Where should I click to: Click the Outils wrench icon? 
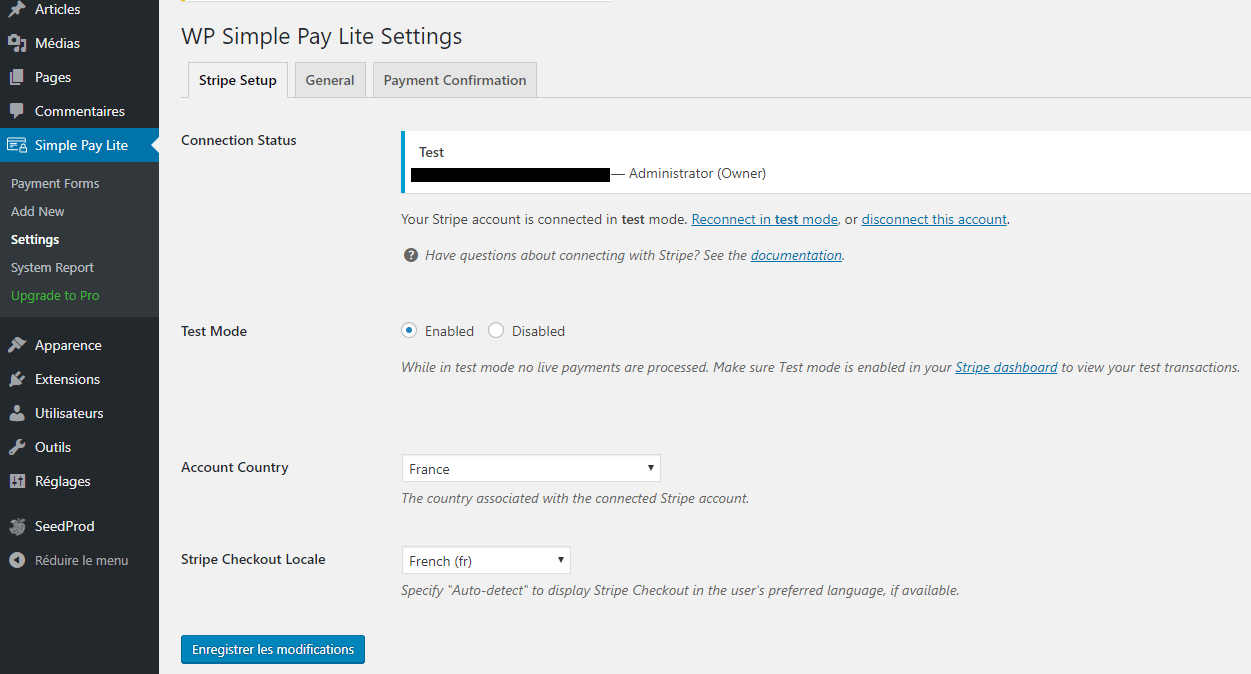click(x=17, y=447)
